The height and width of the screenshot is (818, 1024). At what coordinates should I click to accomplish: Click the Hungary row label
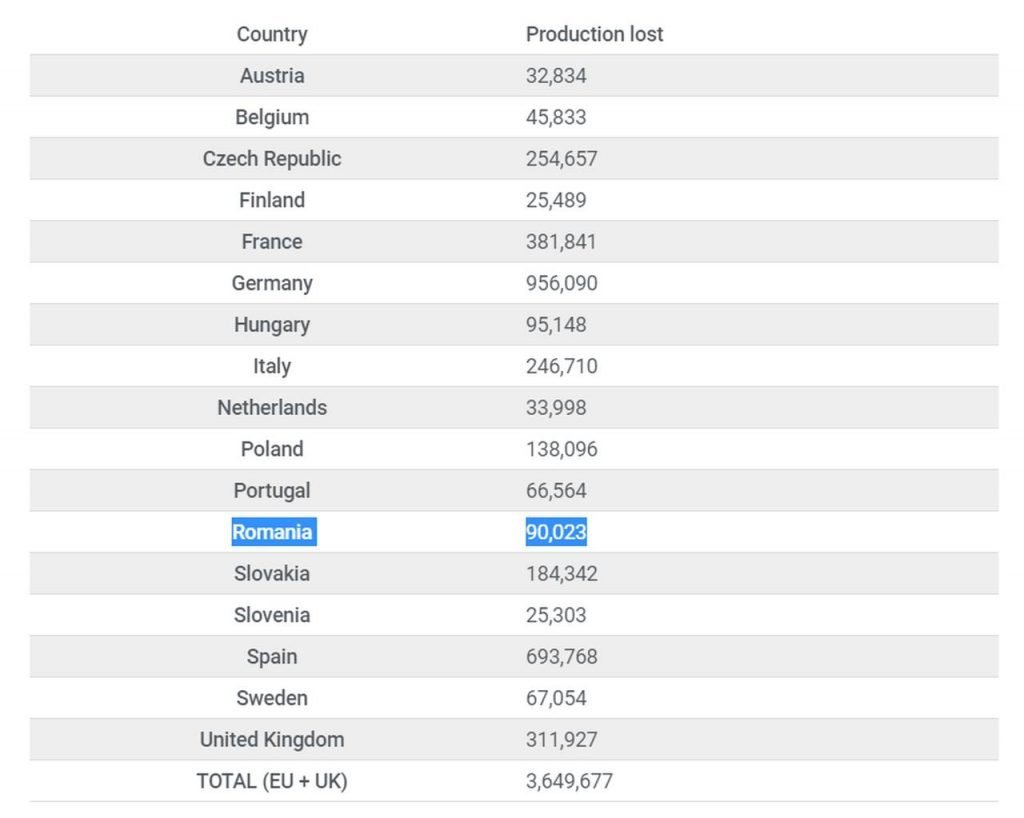coord(272,324)
